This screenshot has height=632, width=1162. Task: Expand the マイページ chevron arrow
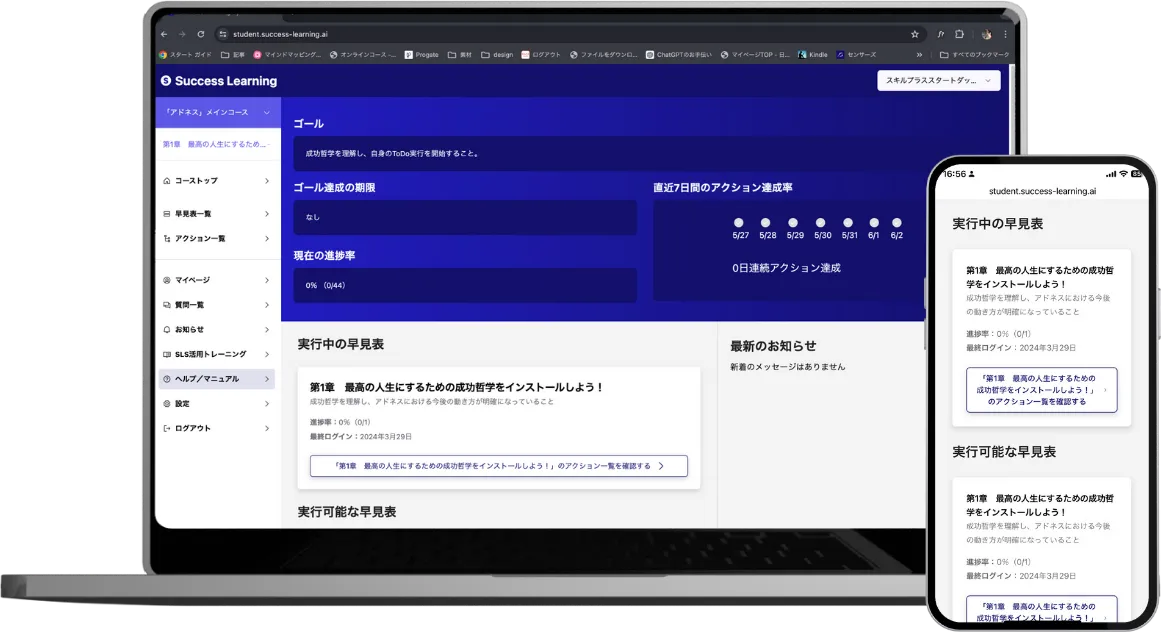[x=267, y=280]
